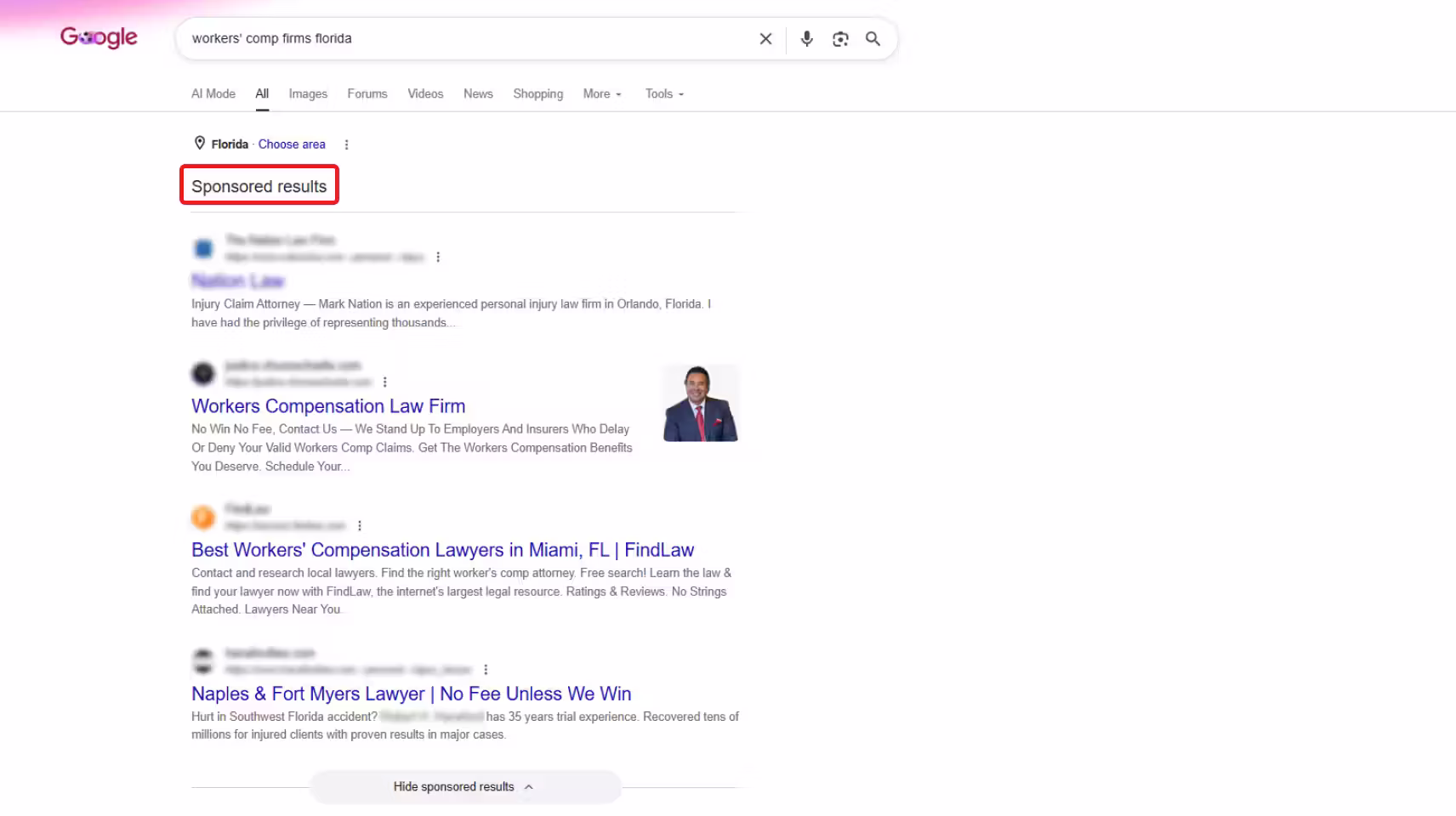The image size is (1456, 816).
Task: Open the News tab
Action: (x=478, y=93)
